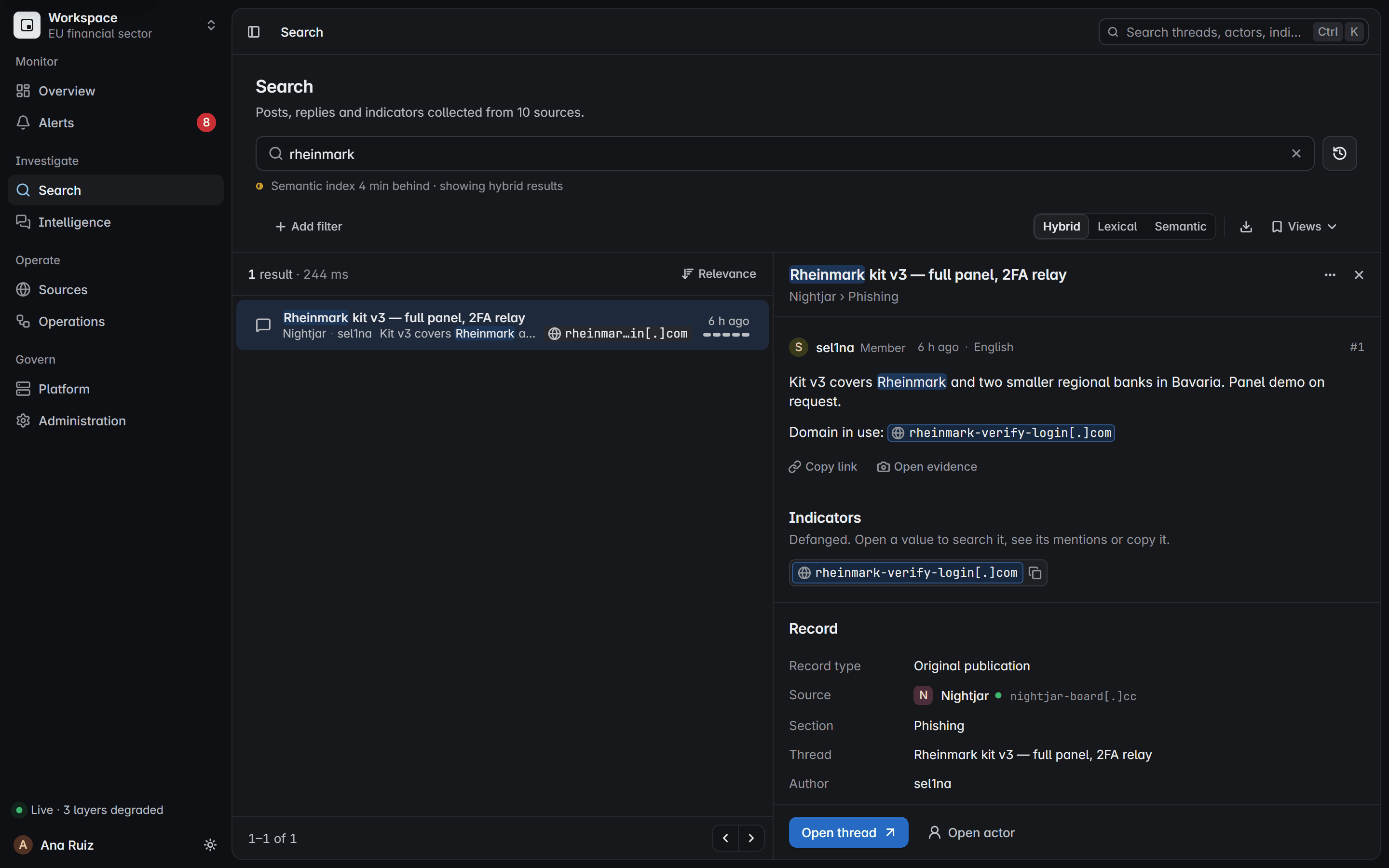The image size is (1389, 868).
Task: Select Hybrid search mode
Action: (x=1061, y=227)
